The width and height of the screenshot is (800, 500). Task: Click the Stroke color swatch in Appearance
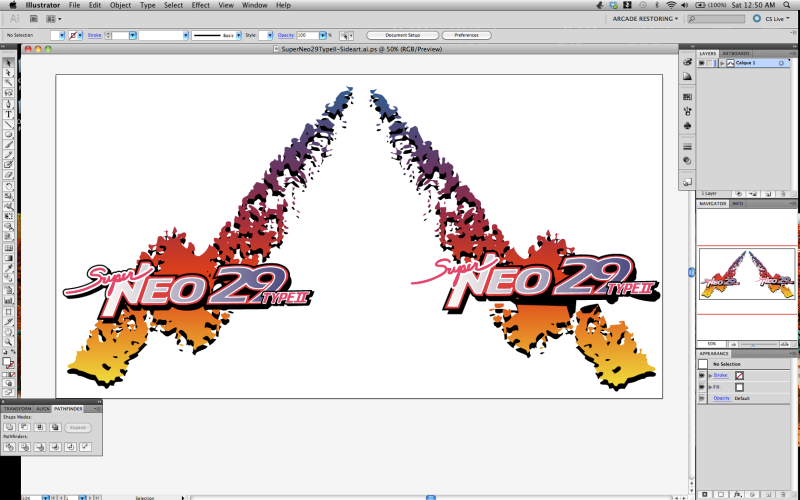[739, 376]
